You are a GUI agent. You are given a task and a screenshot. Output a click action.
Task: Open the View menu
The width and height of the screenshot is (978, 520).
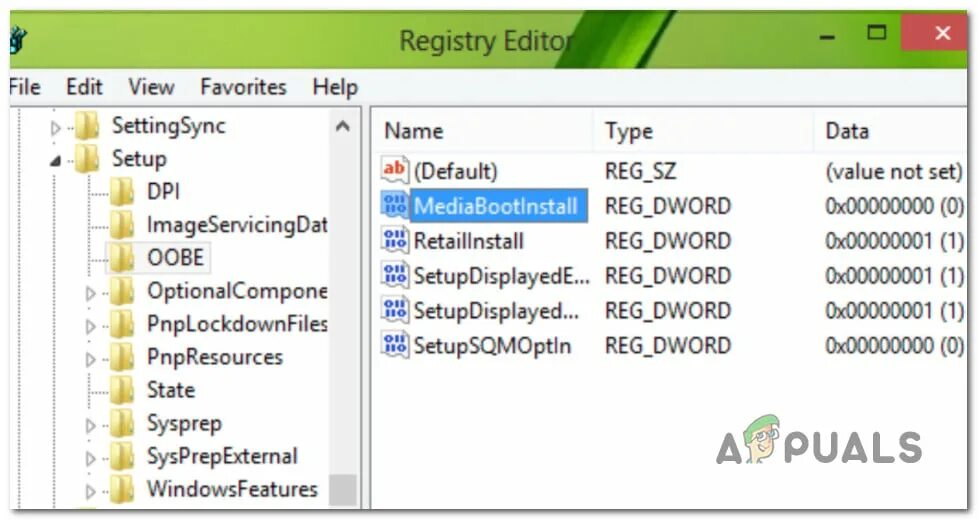pos(151,87)
